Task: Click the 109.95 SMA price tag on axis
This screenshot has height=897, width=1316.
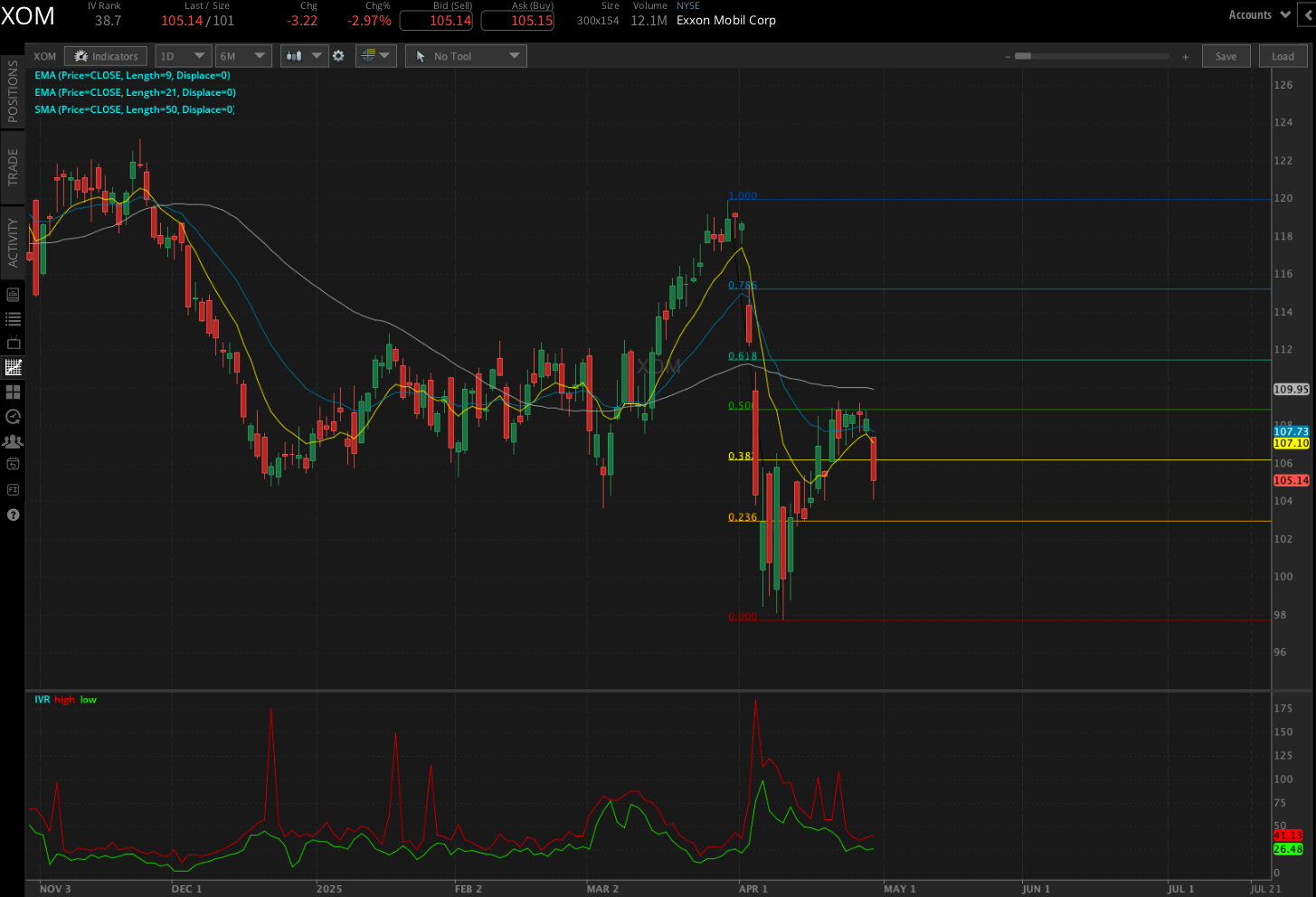Action: (x=1291, y=389)
